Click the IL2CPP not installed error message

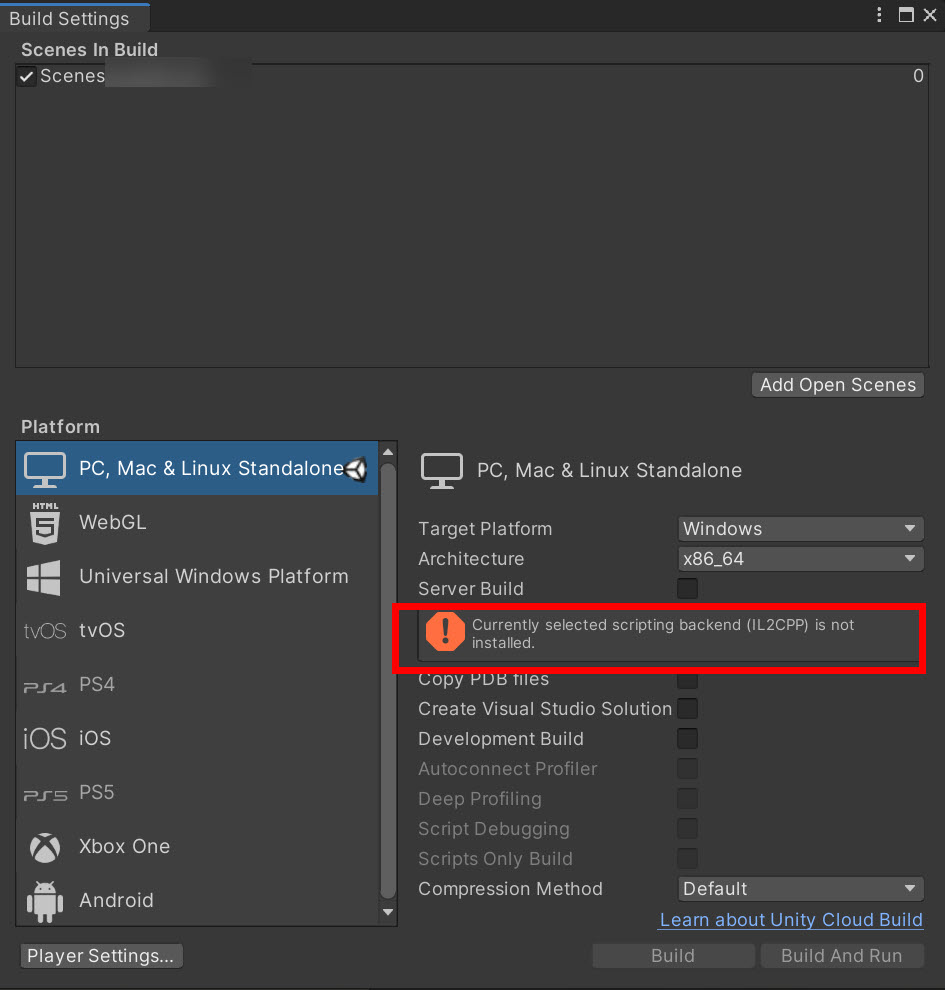pyautogui.click(x=663, y=634)
